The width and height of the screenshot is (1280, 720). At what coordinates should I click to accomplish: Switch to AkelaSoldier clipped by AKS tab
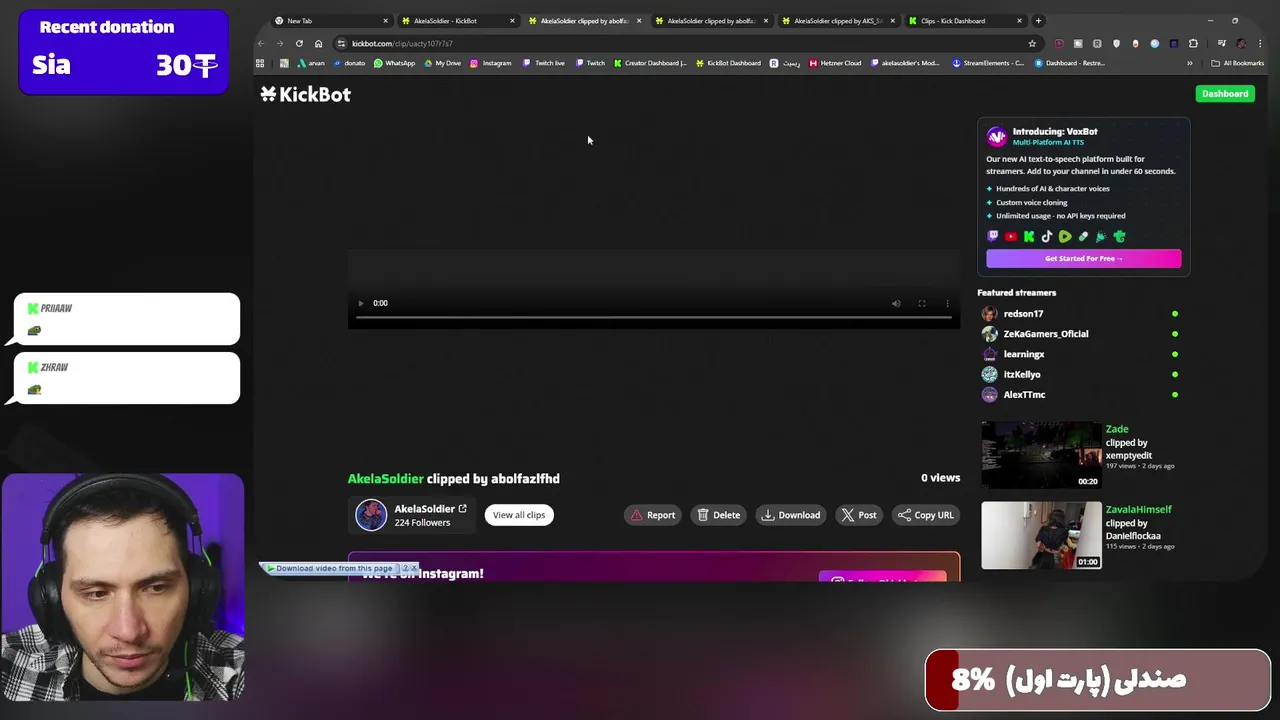[x=836, y=21]
